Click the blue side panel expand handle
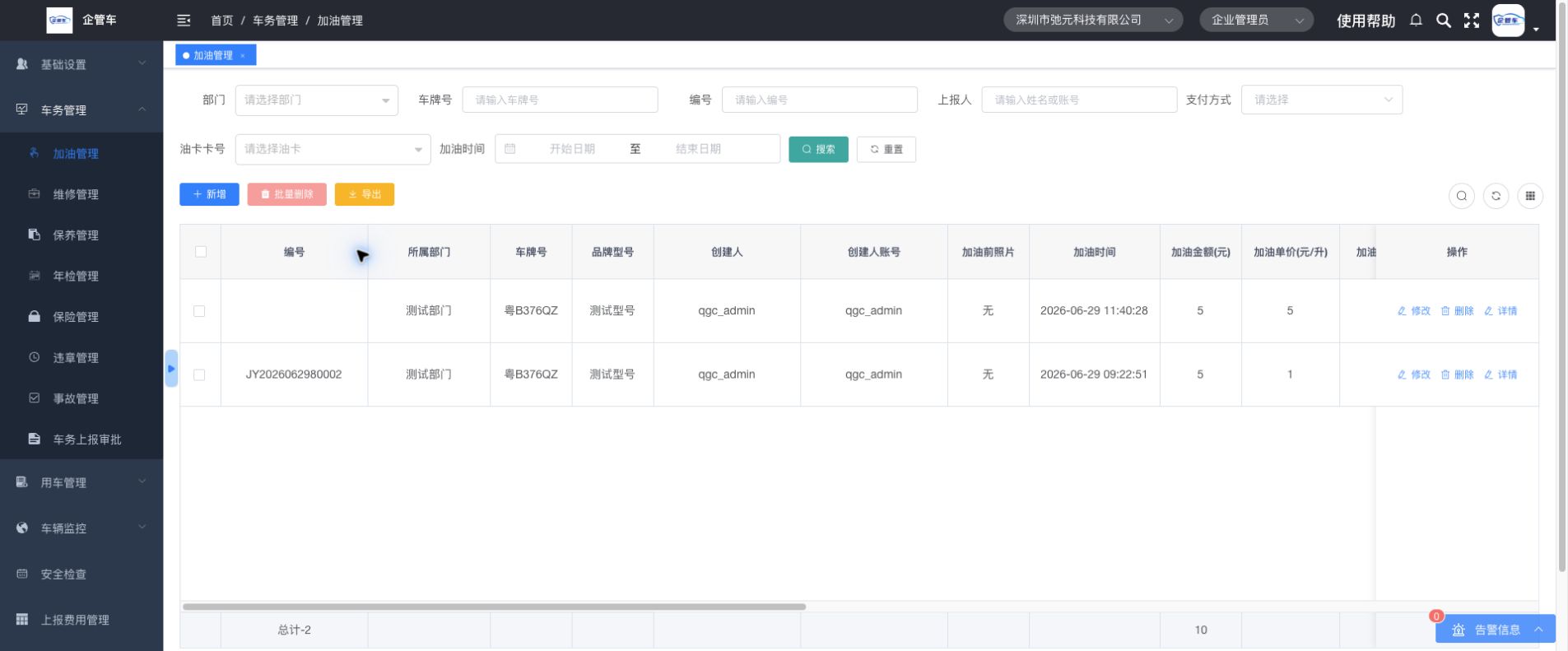The width and height of the screenshot is (1568, 651). click(x=171, y=369)
